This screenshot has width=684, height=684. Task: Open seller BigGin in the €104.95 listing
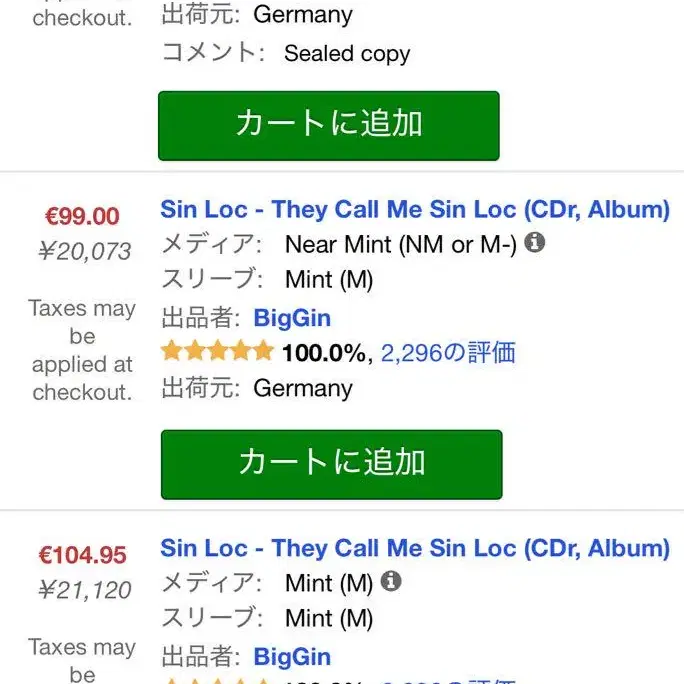292,657
